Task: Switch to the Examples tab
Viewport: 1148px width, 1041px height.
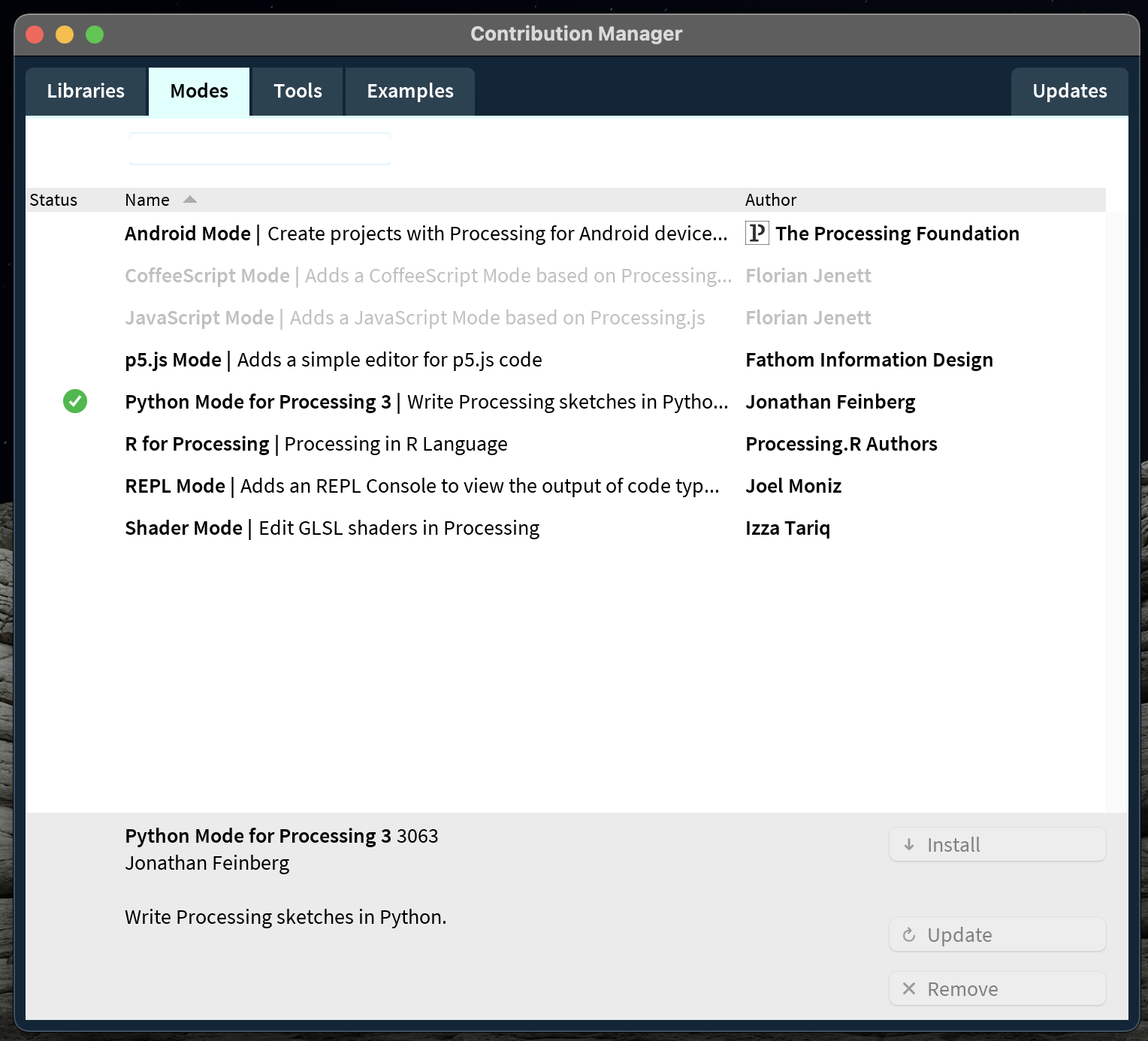Action: point(409,92)
